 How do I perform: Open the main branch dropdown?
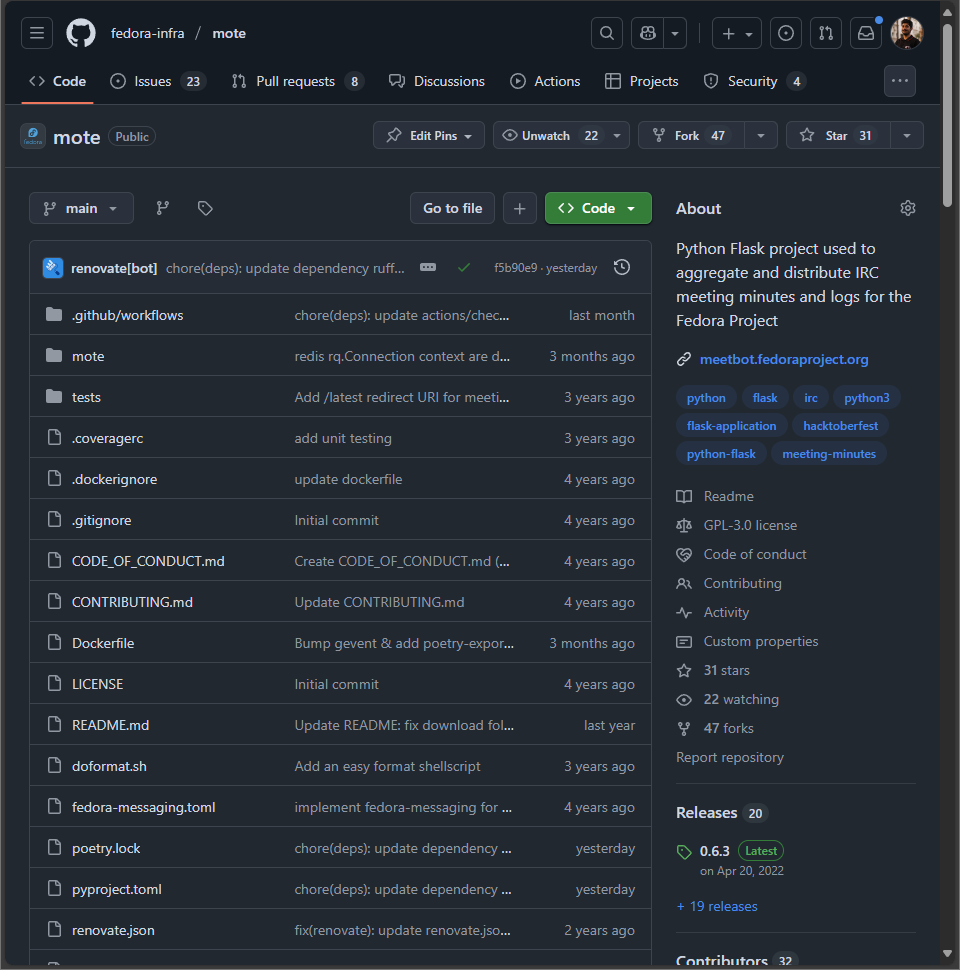point(80,208)
